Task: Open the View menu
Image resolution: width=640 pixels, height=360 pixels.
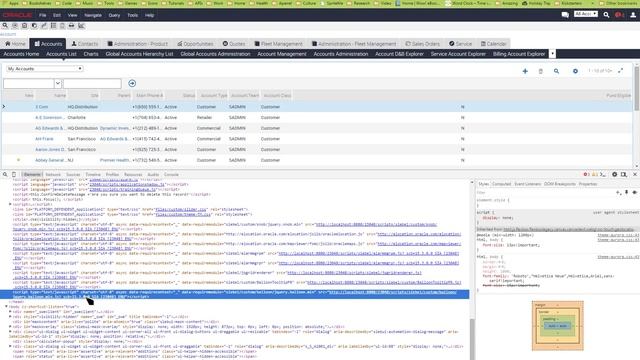Action: pyautogui.click(x=72, y=15)
